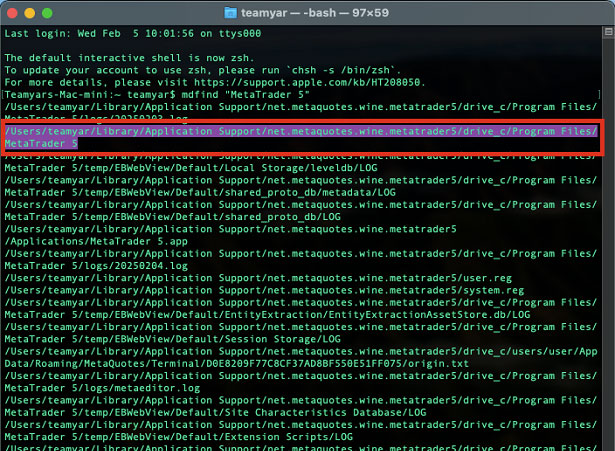615x451 pixels.
Task: Click the 'logs/metaeditor.log' result line
Action: [x=102, y=388]
